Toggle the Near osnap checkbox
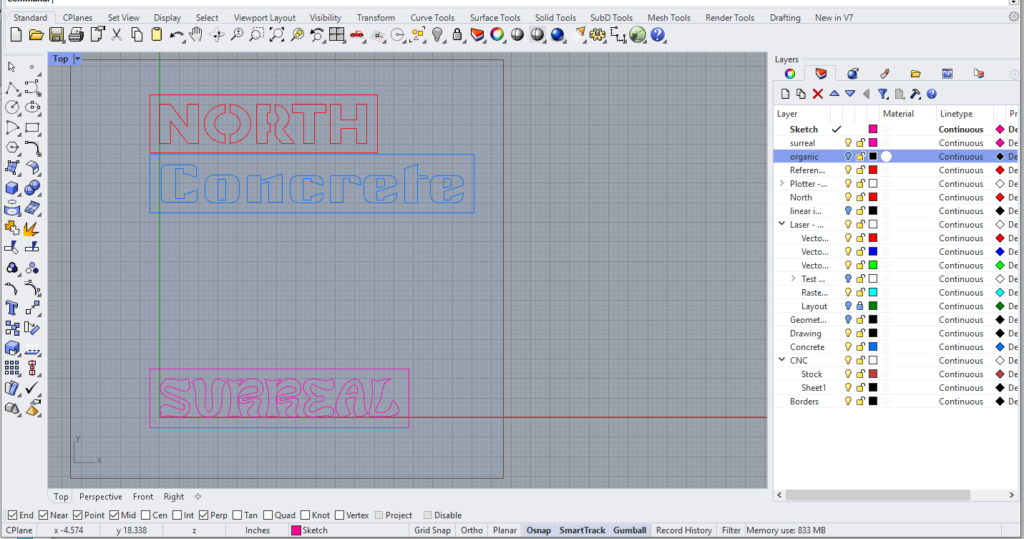1024x539 pixels. click(x=43, y=515)
